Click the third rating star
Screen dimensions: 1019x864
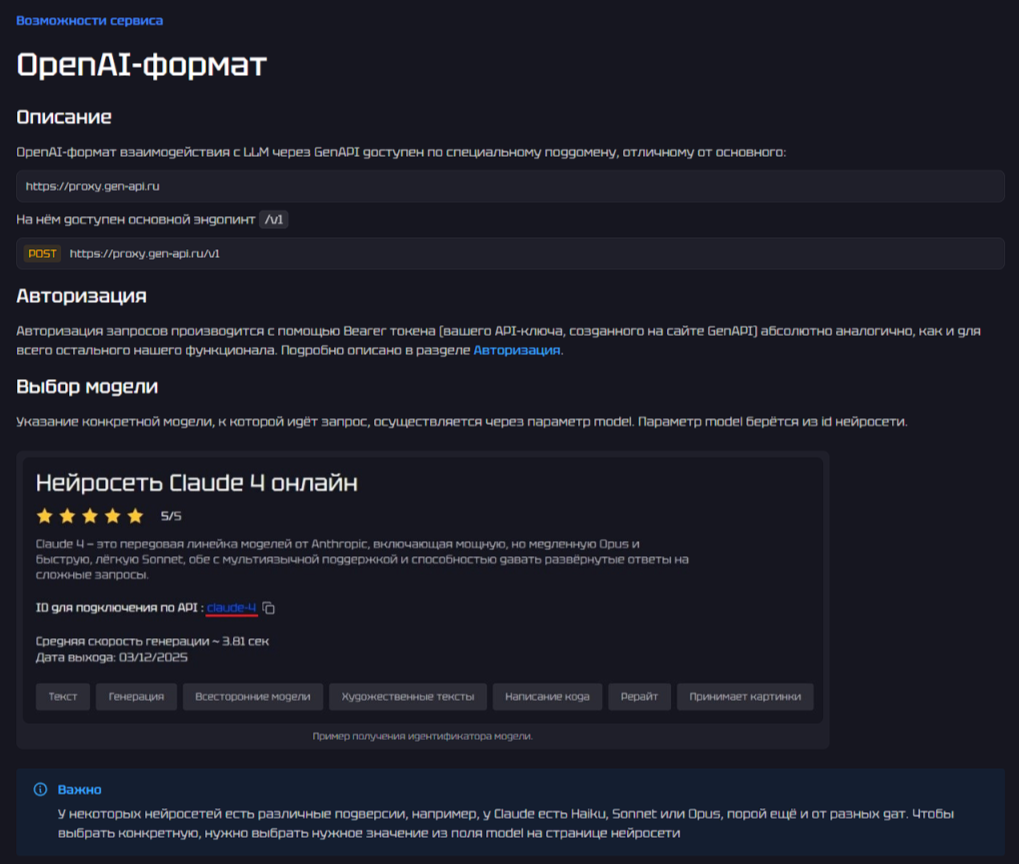click(x=90, y=517)
